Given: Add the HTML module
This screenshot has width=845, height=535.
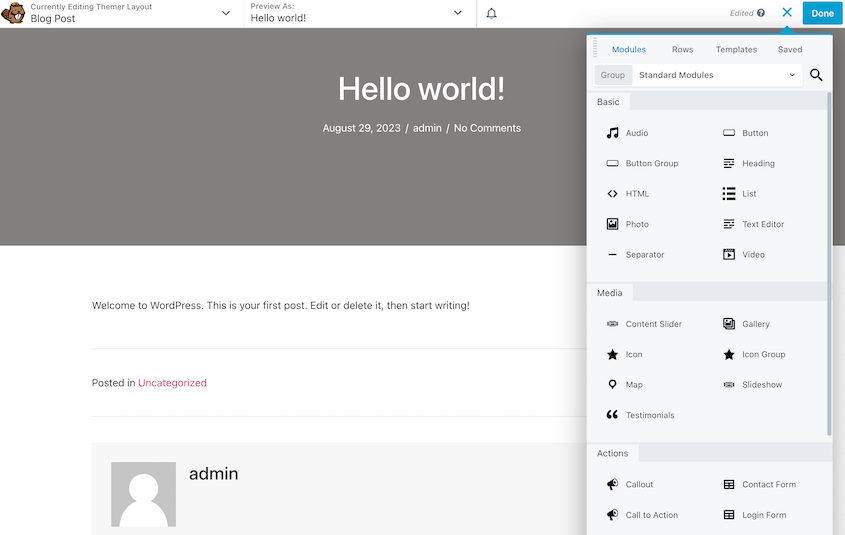Looking at the screenshot, I should click(x=628, y=193).
